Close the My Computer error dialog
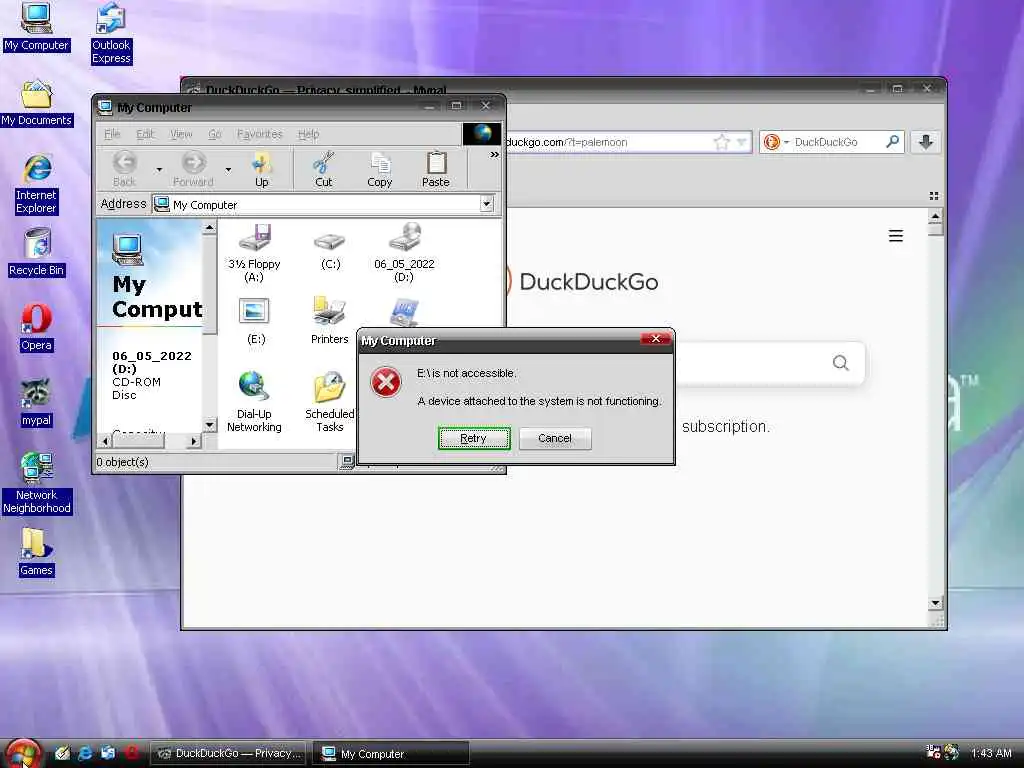This screenshot has height=768, width=1024. click(656, 338)
